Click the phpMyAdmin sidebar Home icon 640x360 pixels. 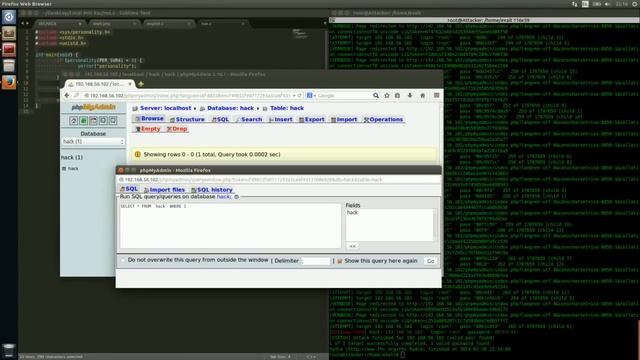click(x=73, y=120)
